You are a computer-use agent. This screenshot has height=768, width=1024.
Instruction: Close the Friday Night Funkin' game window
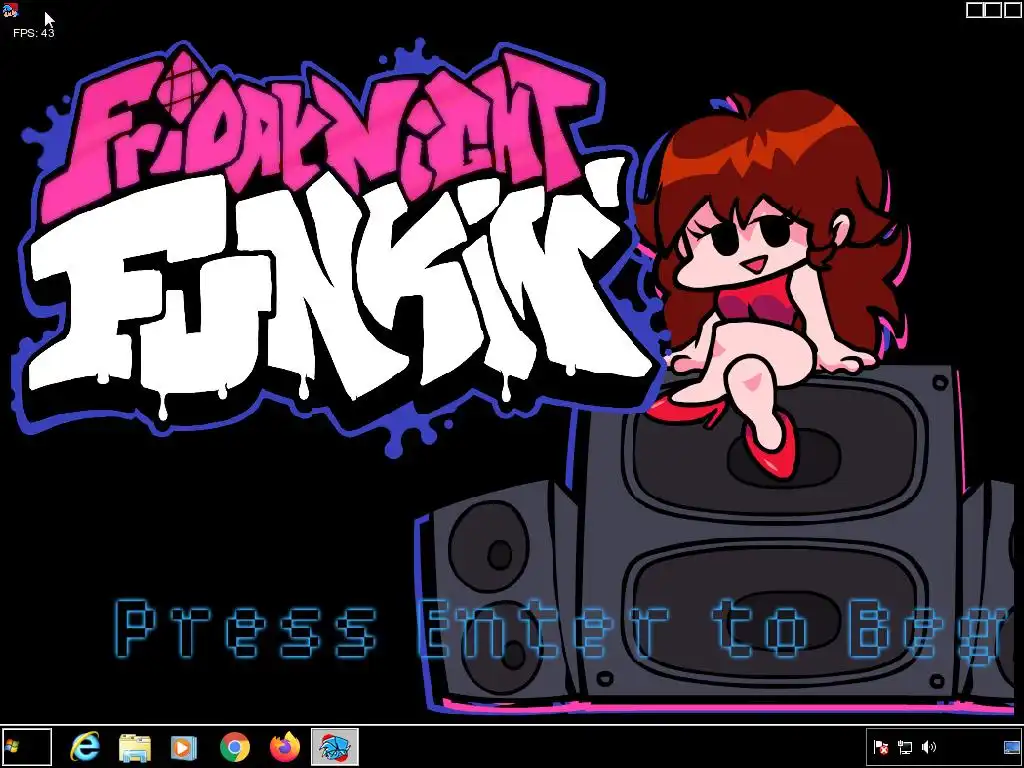(1012, 10)
